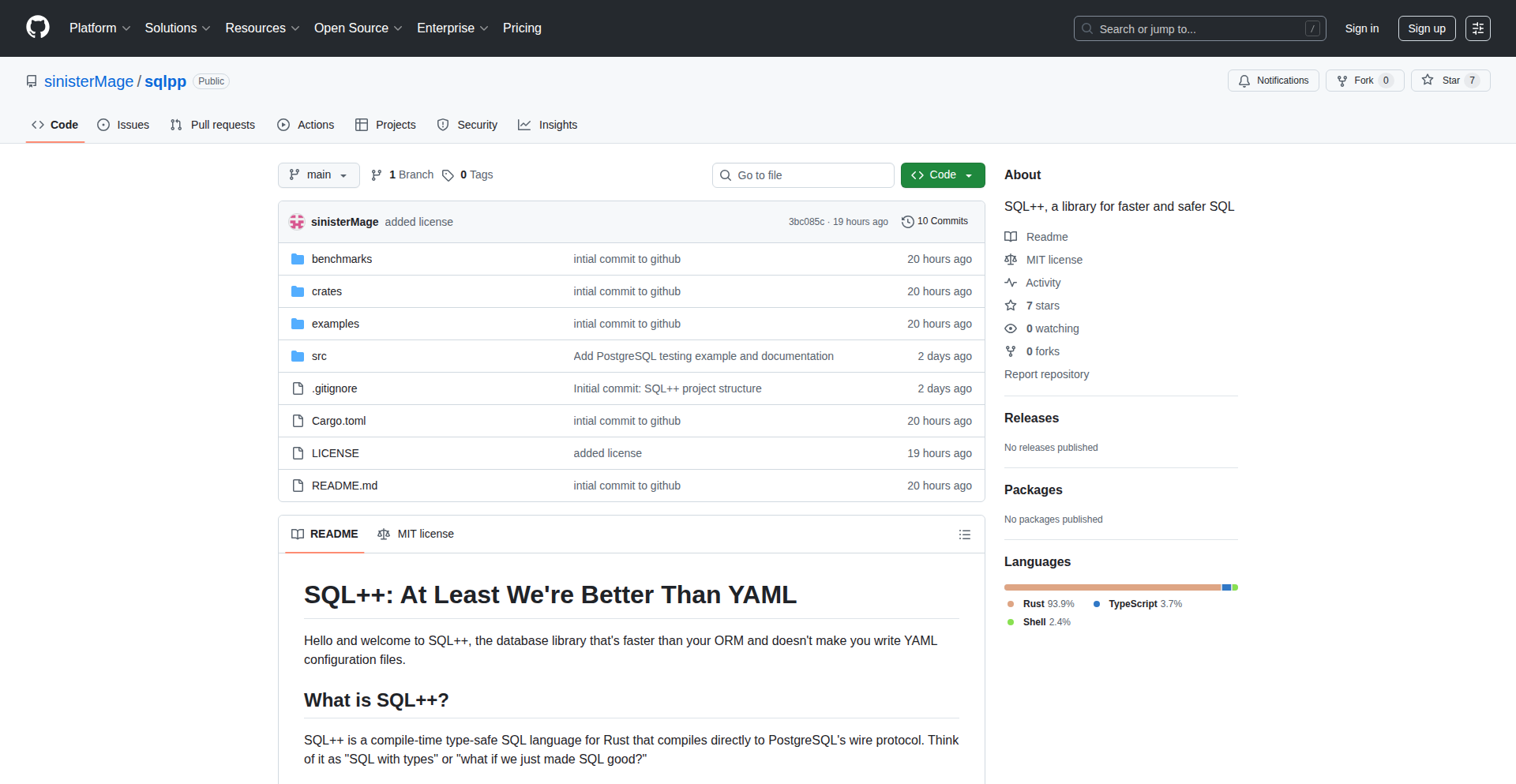This screenshot has height=784, width=1516.
Task: Click the fork icon beside 0 forks
Action: (x=1011, y=351)
